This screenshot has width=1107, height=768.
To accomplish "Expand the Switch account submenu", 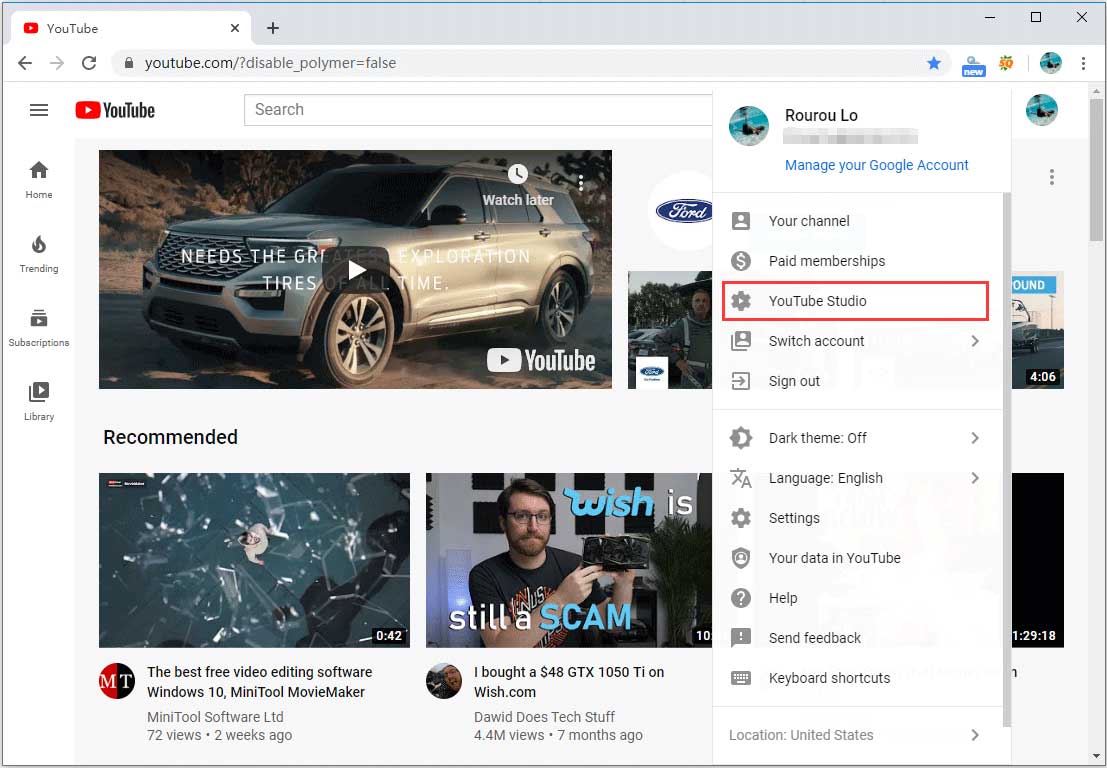I will (974, 341).
